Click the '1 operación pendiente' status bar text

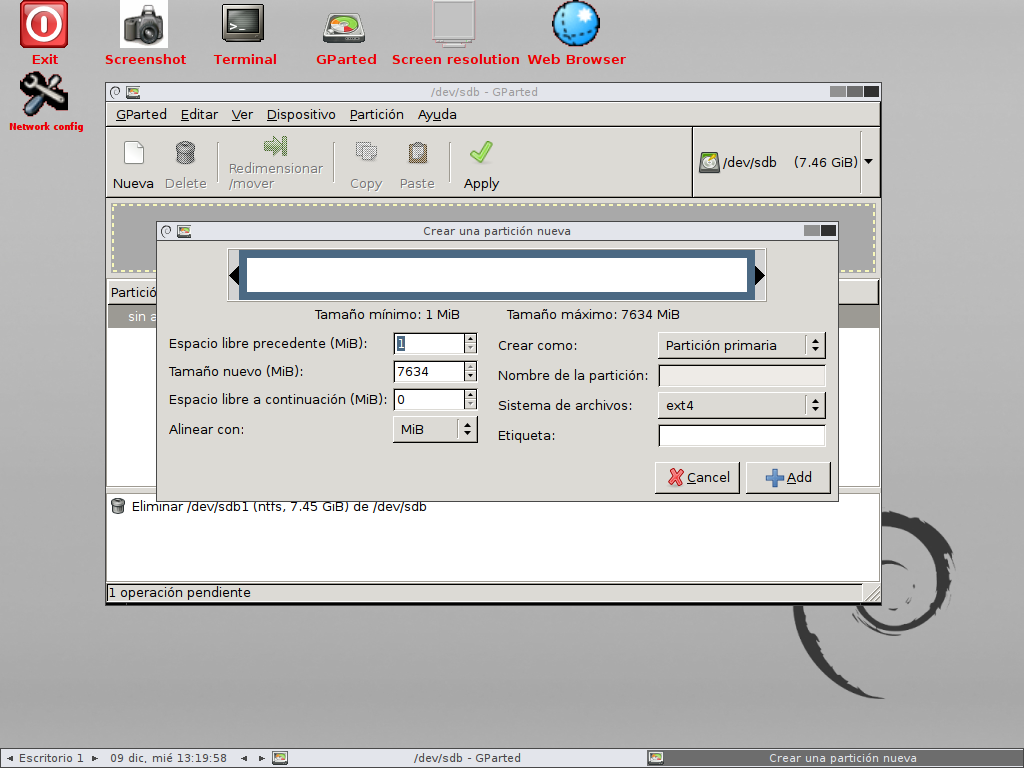(x=180, y=592)
